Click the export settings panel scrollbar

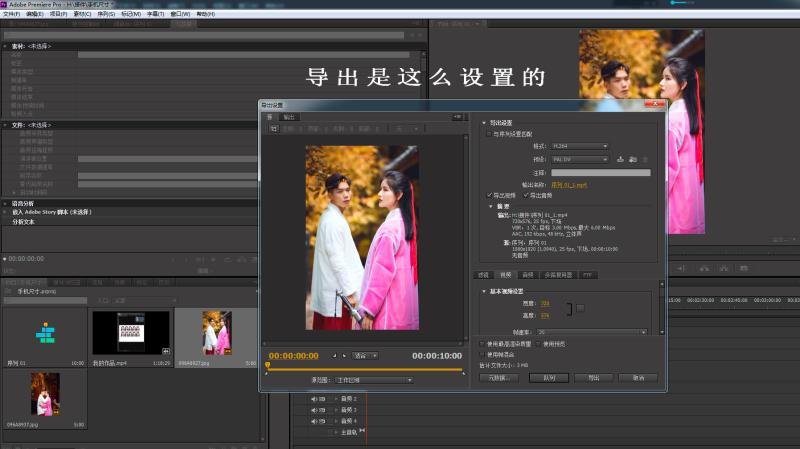pyautogui.click(x=662, y=308)
